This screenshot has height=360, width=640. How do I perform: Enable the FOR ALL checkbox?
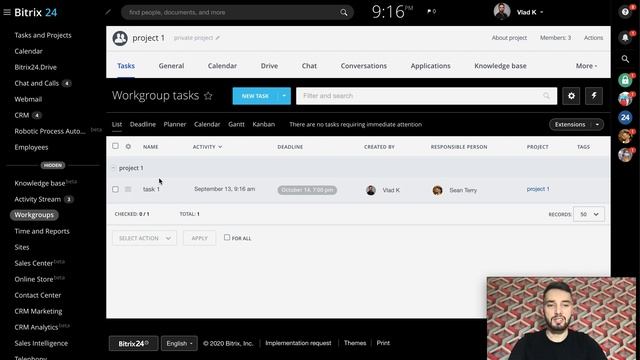tap(227, 238)
